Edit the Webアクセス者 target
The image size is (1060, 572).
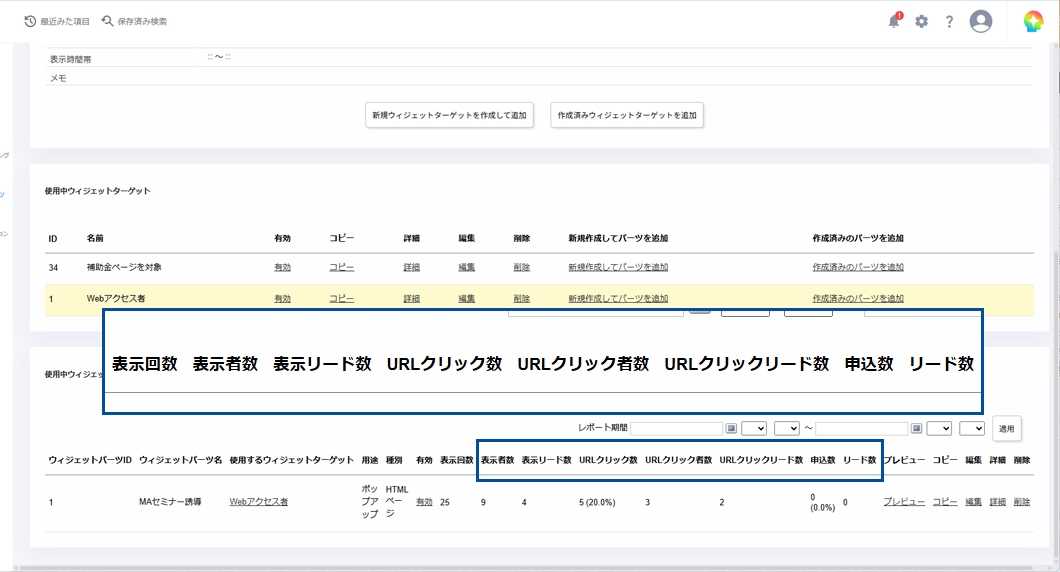click(x=466, y=299)
